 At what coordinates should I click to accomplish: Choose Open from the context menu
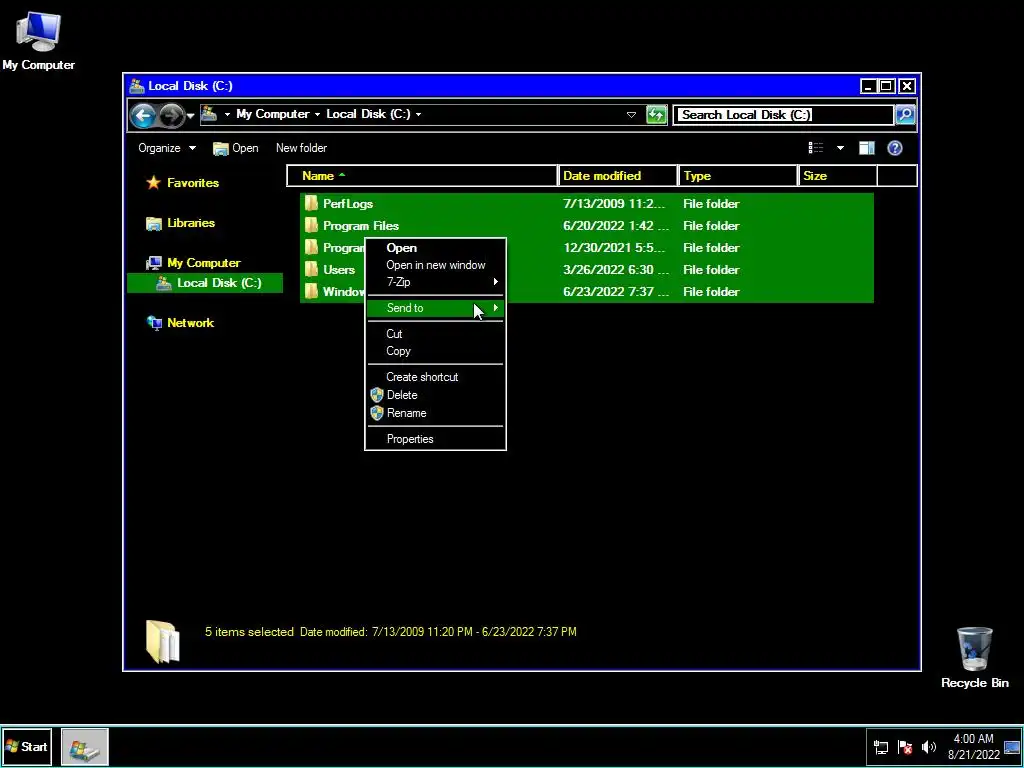click(x=436, y=248)
